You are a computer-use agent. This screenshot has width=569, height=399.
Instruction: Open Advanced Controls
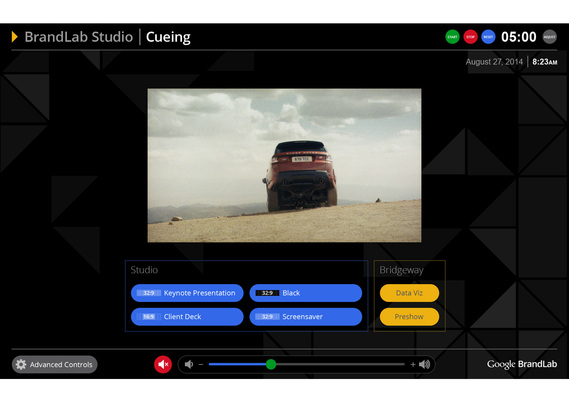pyautogui.click(x=54, y=364)
